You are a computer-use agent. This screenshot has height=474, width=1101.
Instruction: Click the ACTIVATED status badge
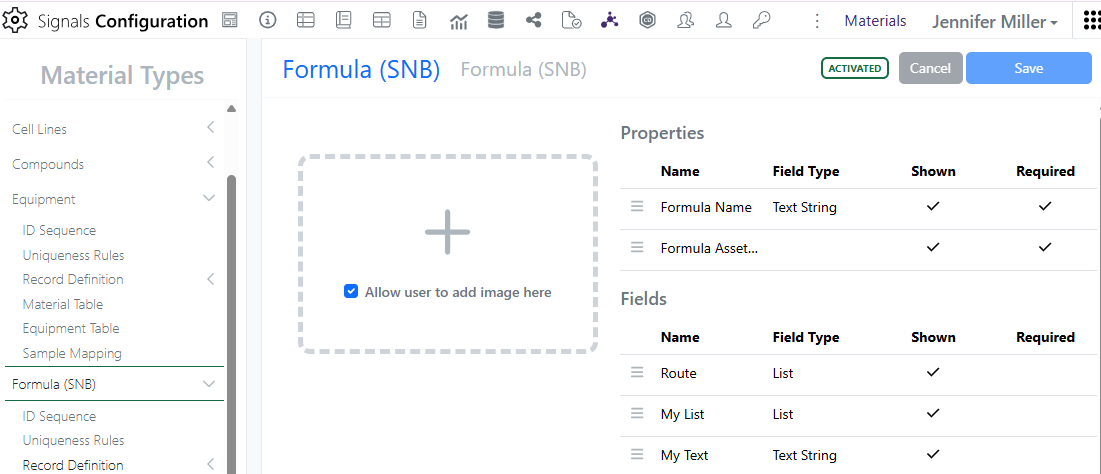point(855,68)
